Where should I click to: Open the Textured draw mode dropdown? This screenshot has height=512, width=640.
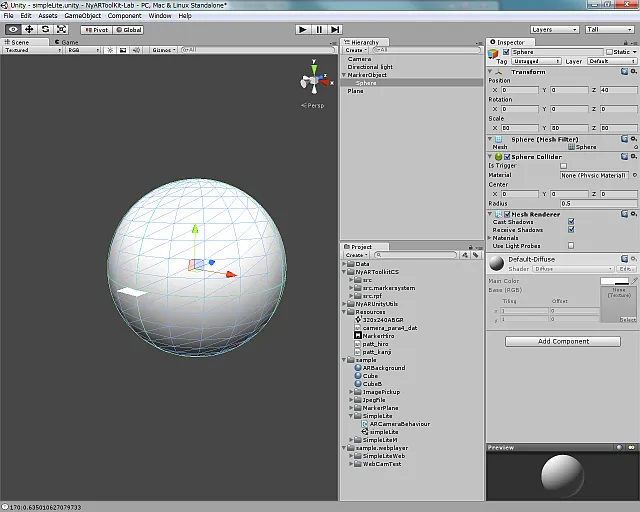pyautogui.click(x=33, y=50)
